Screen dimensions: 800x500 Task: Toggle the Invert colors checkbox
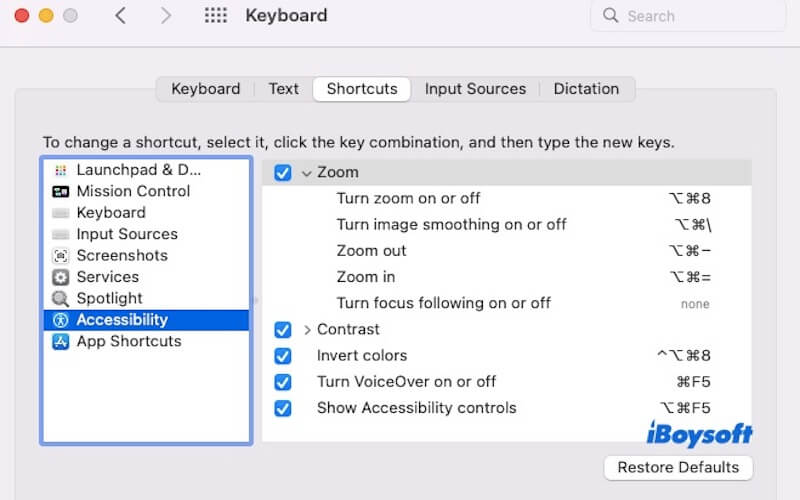click(x=283, y=356)
